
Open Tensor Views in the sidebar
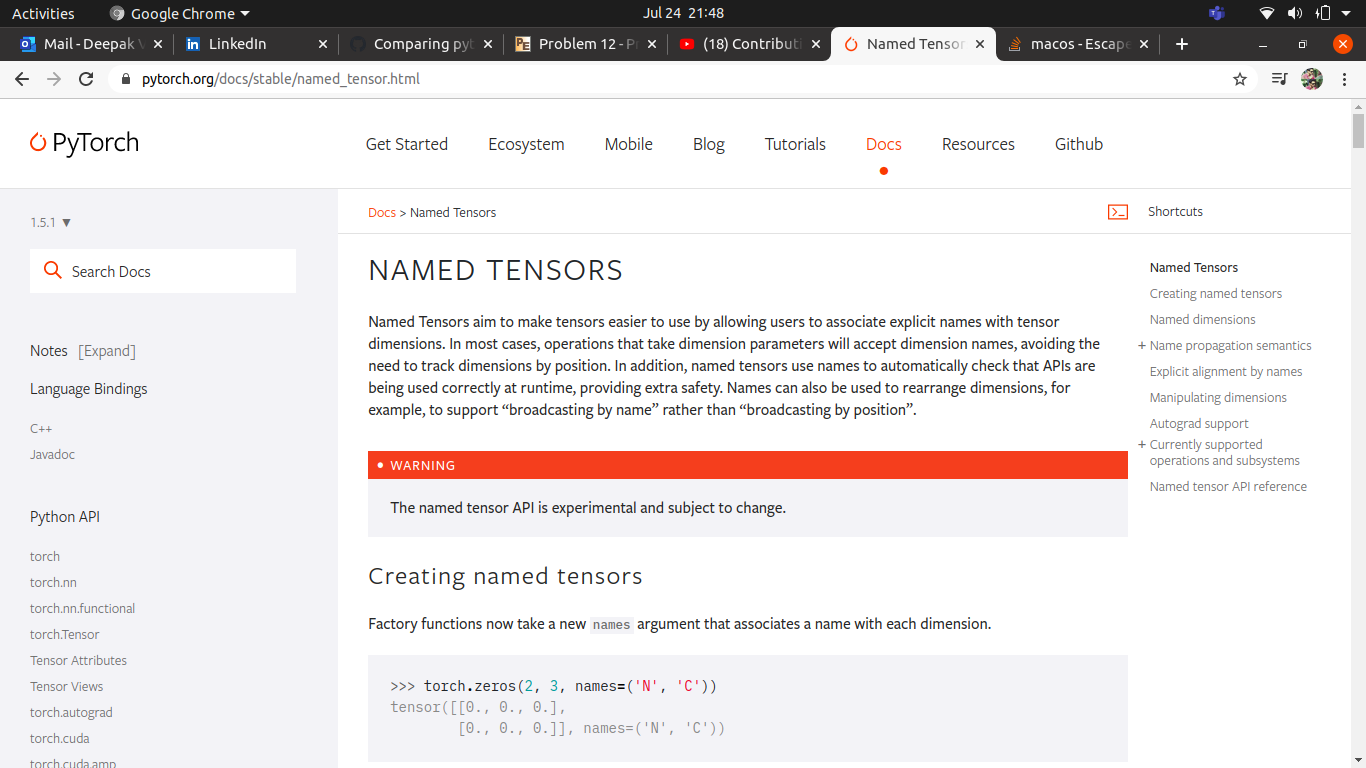(66, 686)
